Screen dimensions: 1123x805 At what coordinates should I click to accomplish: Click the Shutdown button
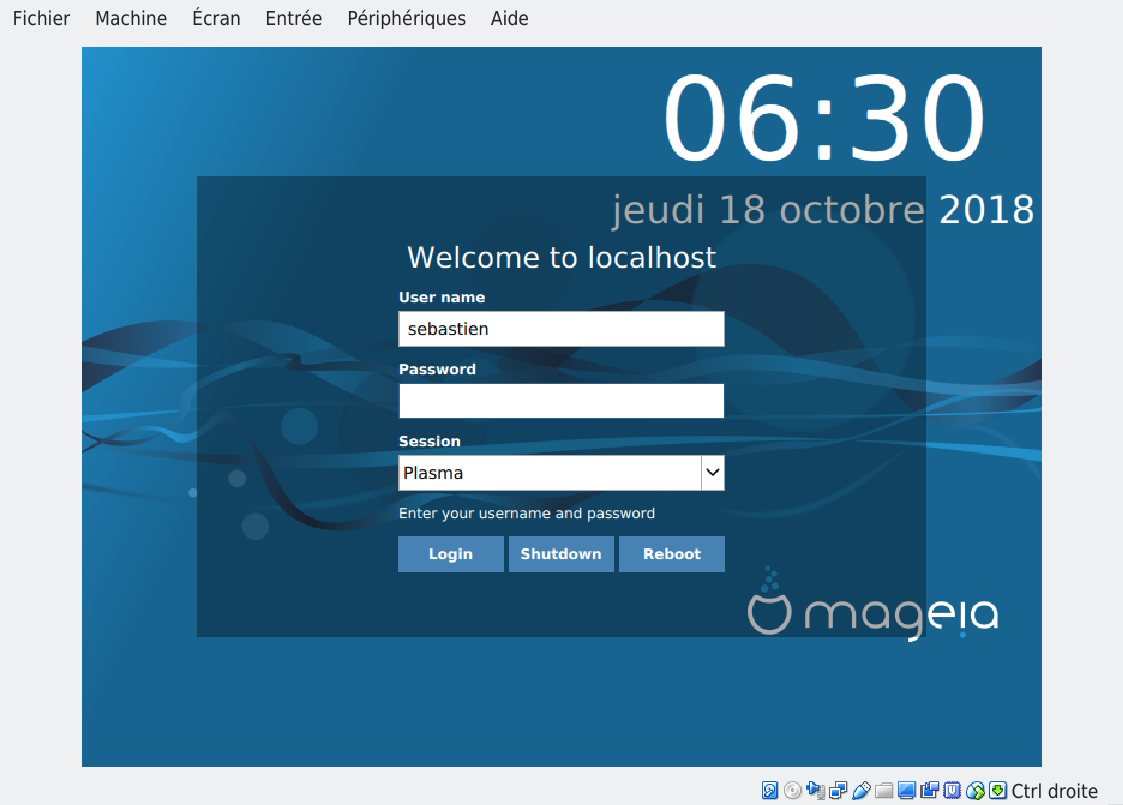point(561,554)
